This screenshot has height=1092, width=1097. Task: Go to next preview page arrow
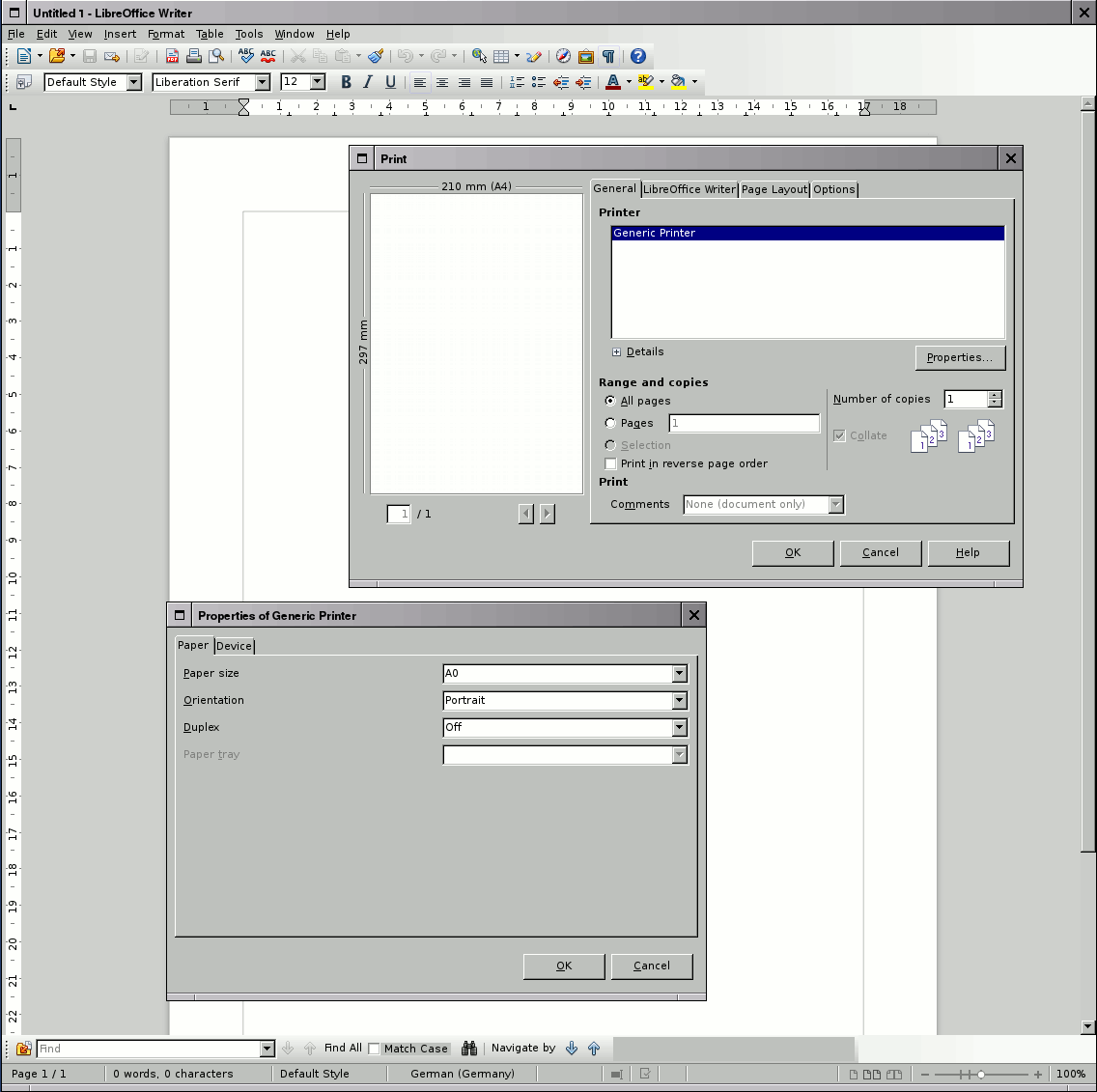click(548, 514)
